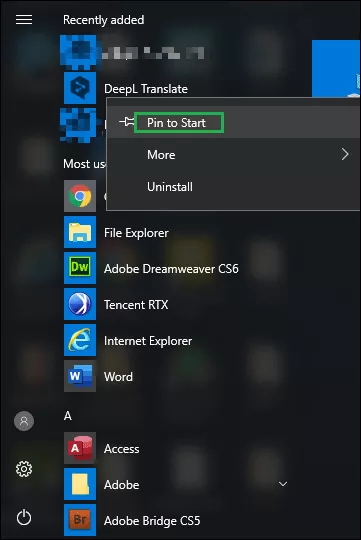The width and height of the screenshot is (361, 540).
Task: Open the Internet Explorer icon
Action: click(80, 340)
